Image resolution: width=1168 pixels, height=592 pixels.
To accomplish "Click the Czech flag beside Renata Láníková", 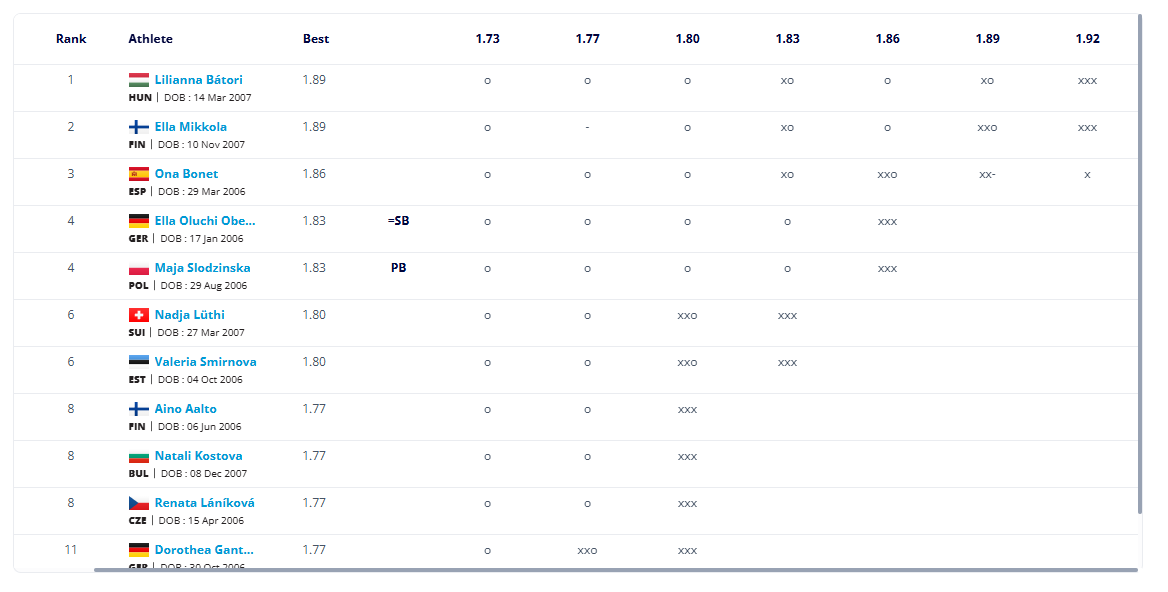I will click(139, 503).
